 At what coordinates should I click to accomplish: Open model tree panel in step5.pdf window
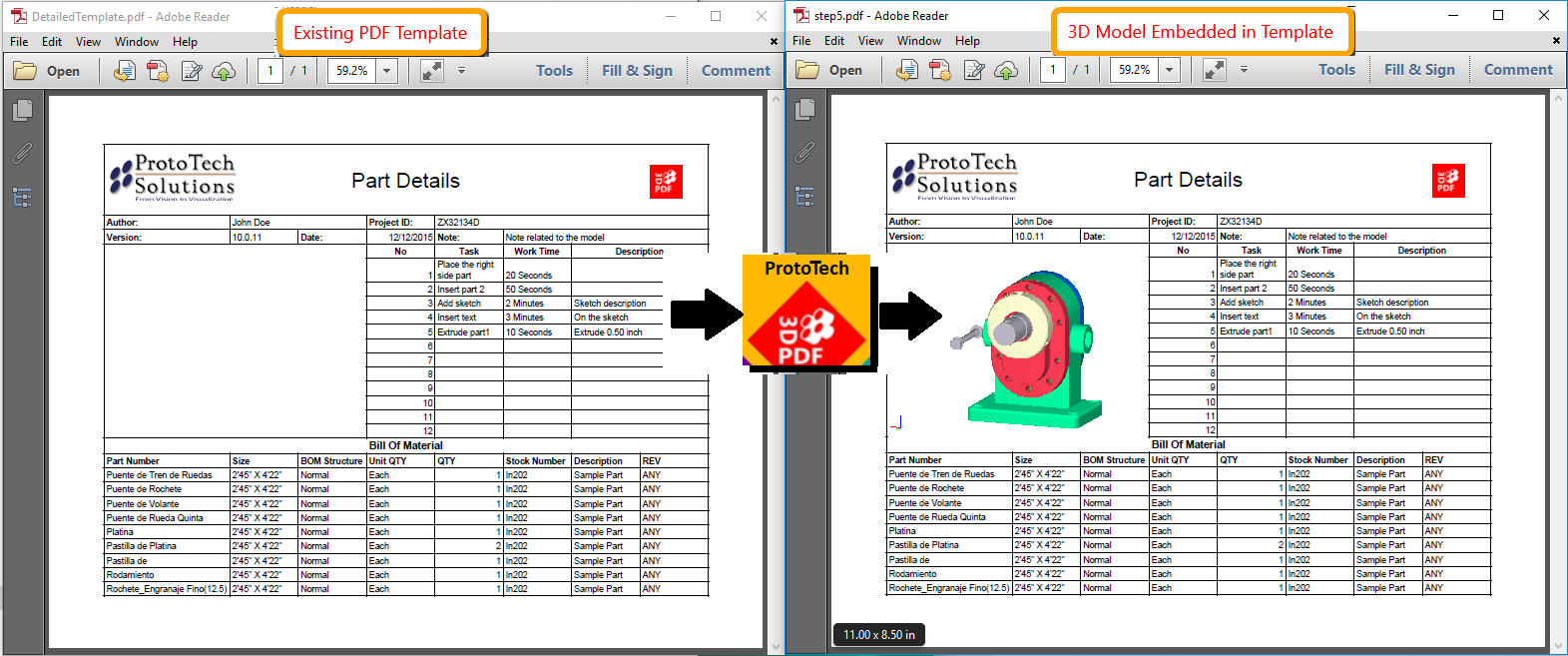click(804, 196)
